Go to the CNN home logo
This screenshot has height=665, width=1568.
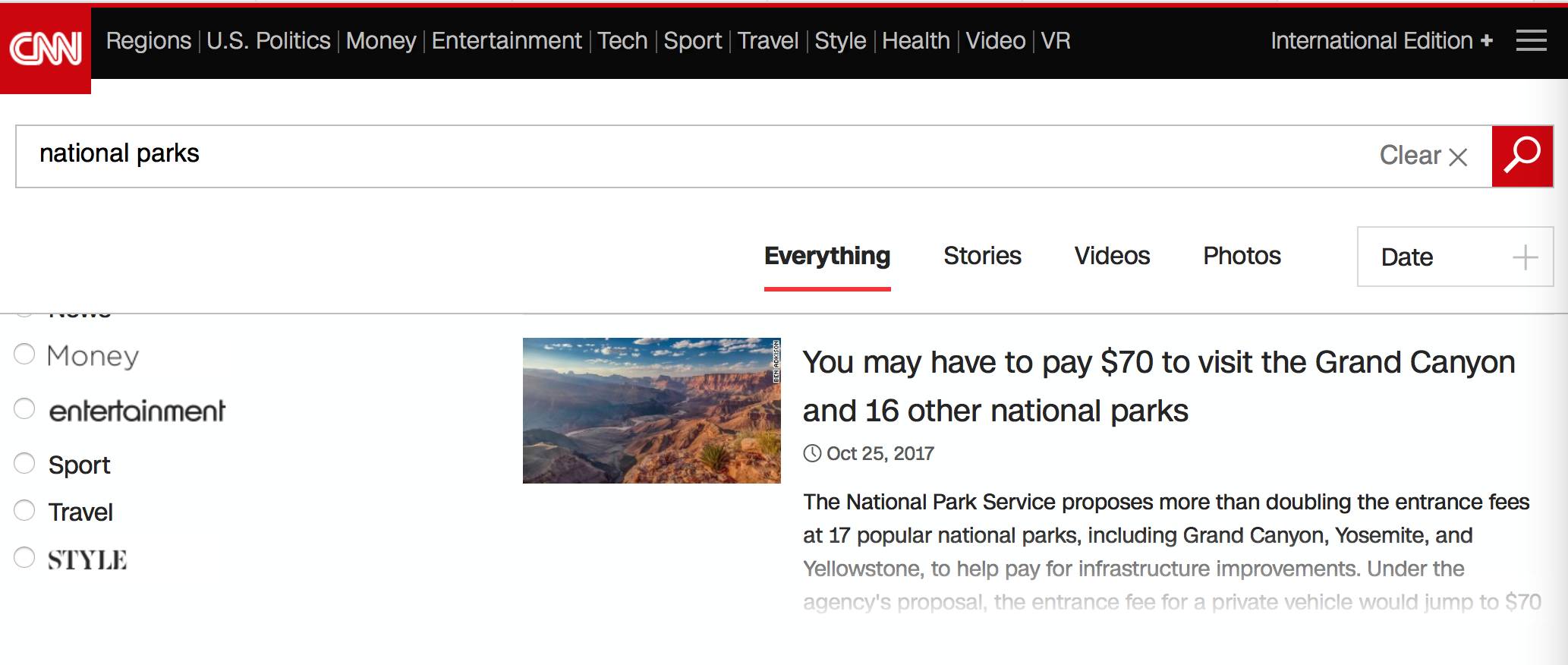tap(46, 50)
